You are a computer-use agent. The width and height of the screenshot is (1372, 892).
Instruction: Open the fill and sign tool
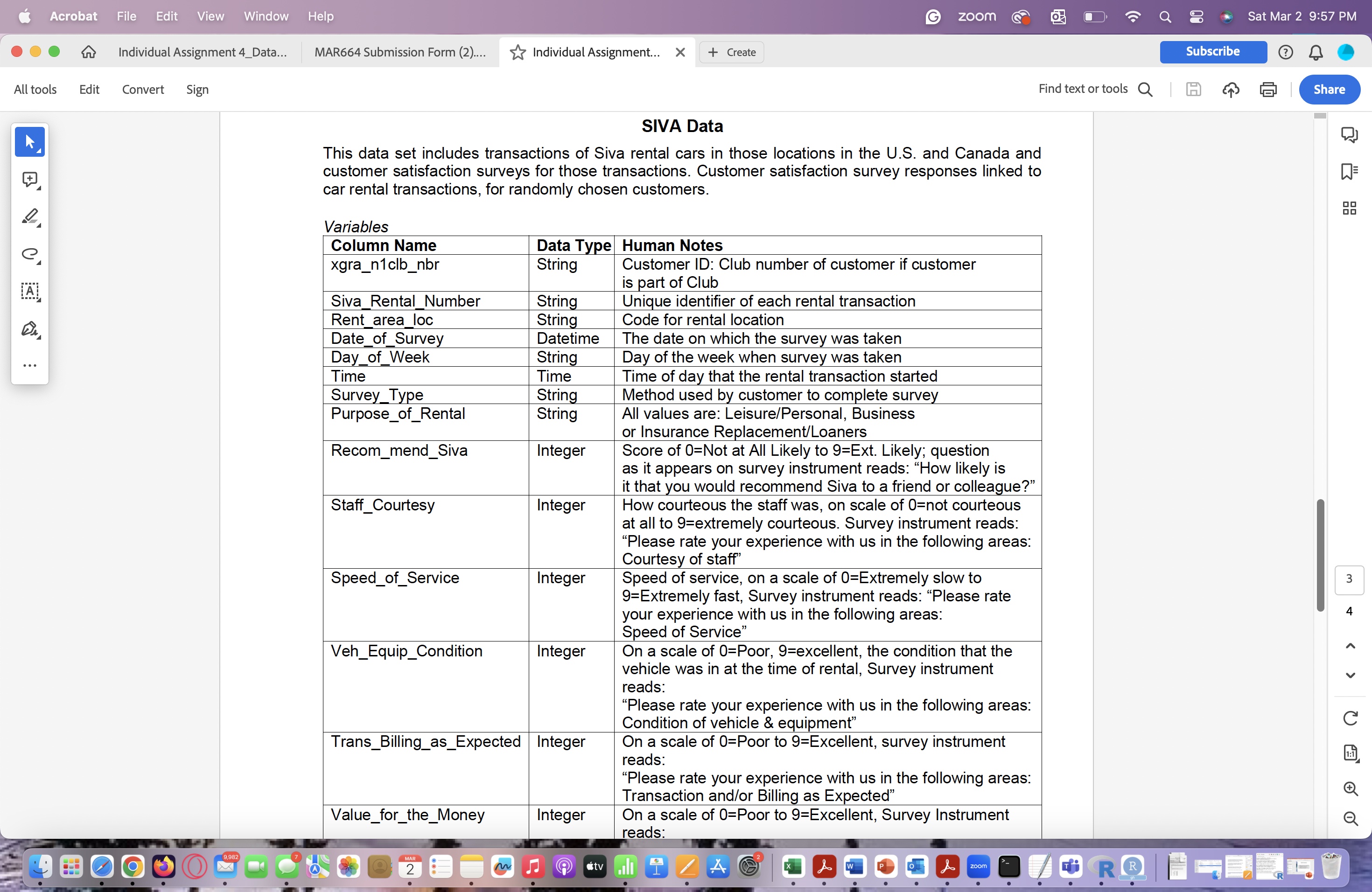pyautogui.click(x=29, y=328)
